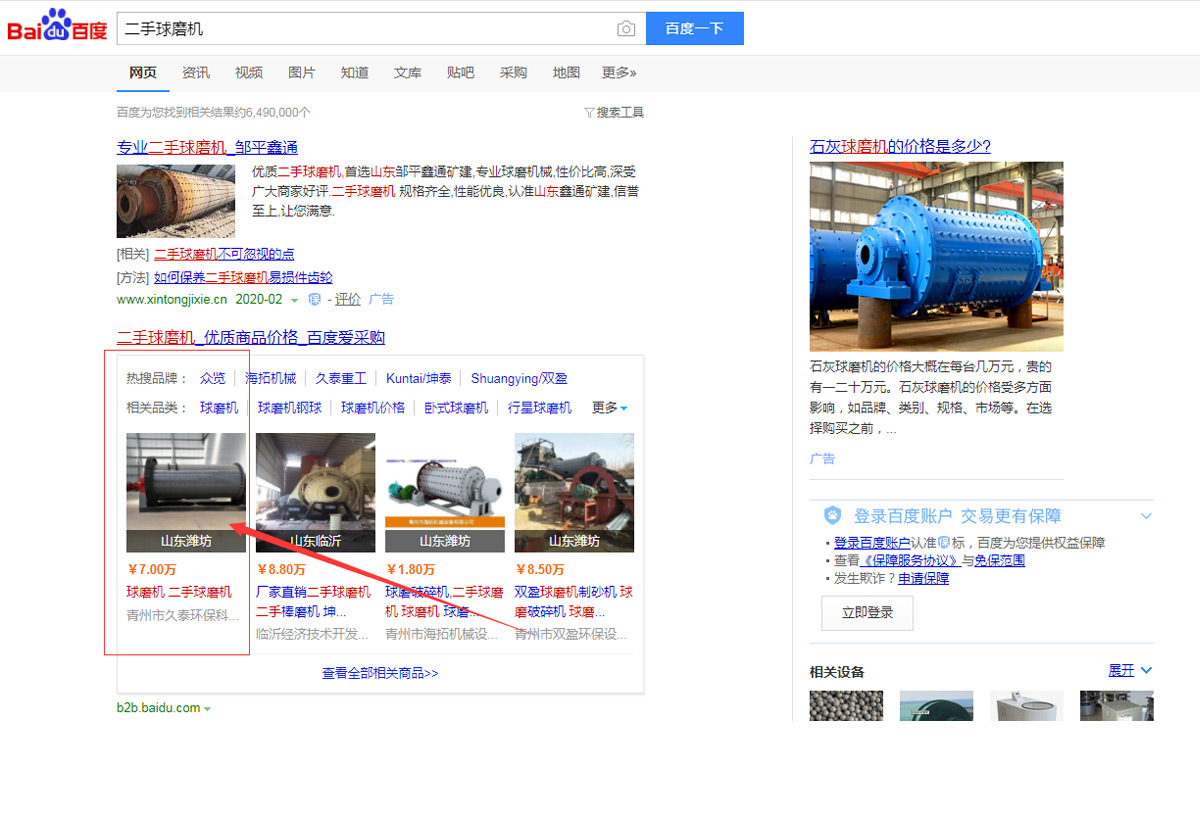
Task: Open the ¥7.00万 product thumbnail
Action: pyautogui.click(x=186, y=492)
